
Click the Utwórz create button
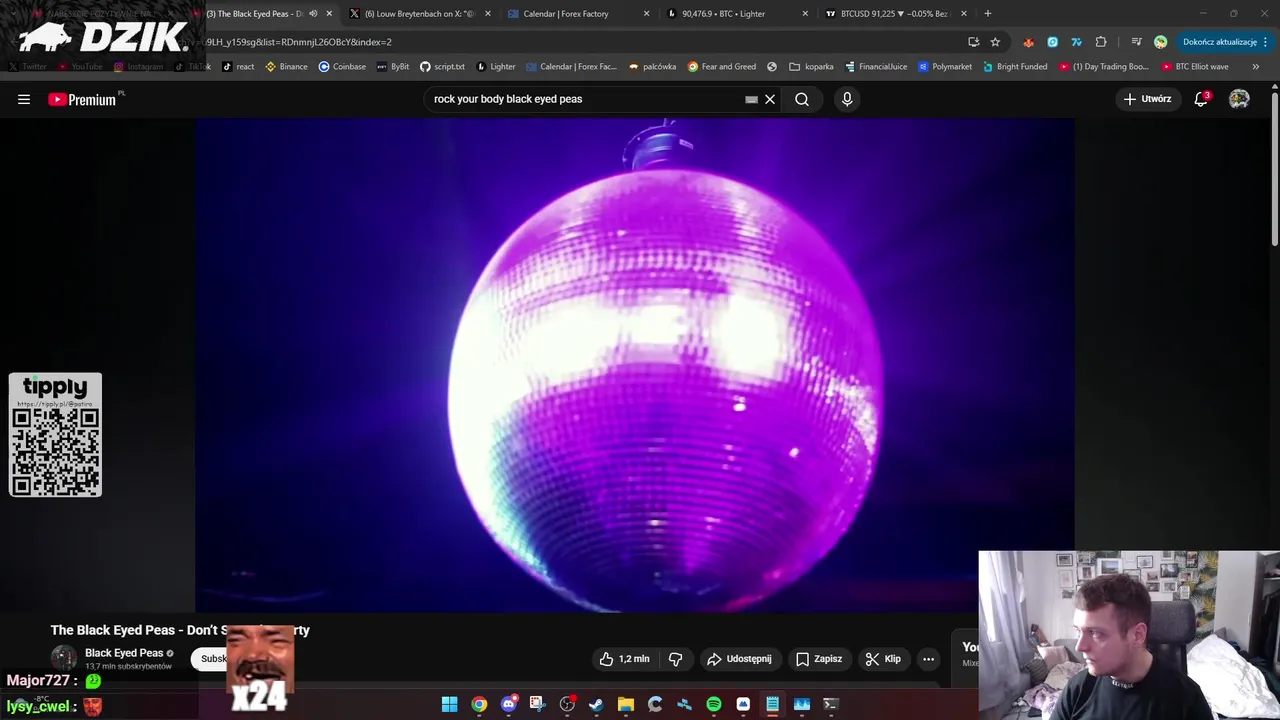(1147, 99)
